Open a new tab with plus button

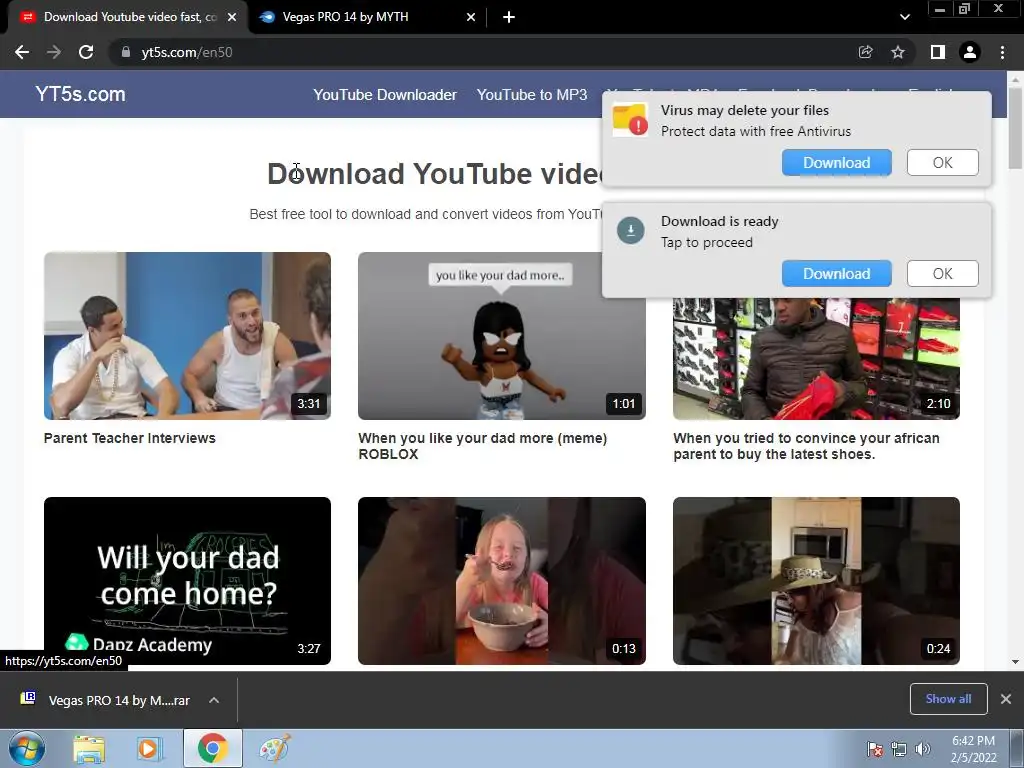pos(509,18)
